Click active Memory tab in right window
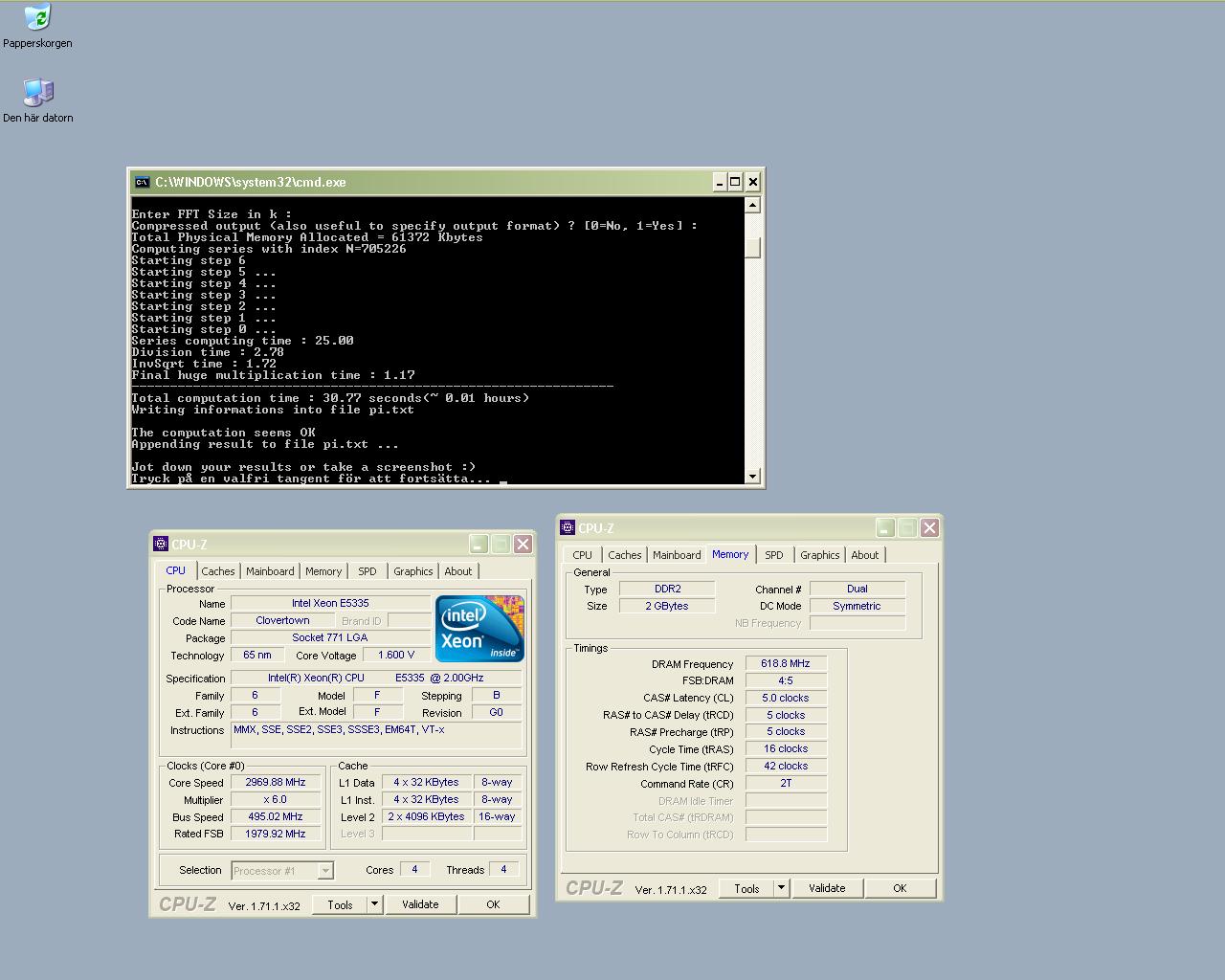 pyautogui.click(x=730, y=554)
